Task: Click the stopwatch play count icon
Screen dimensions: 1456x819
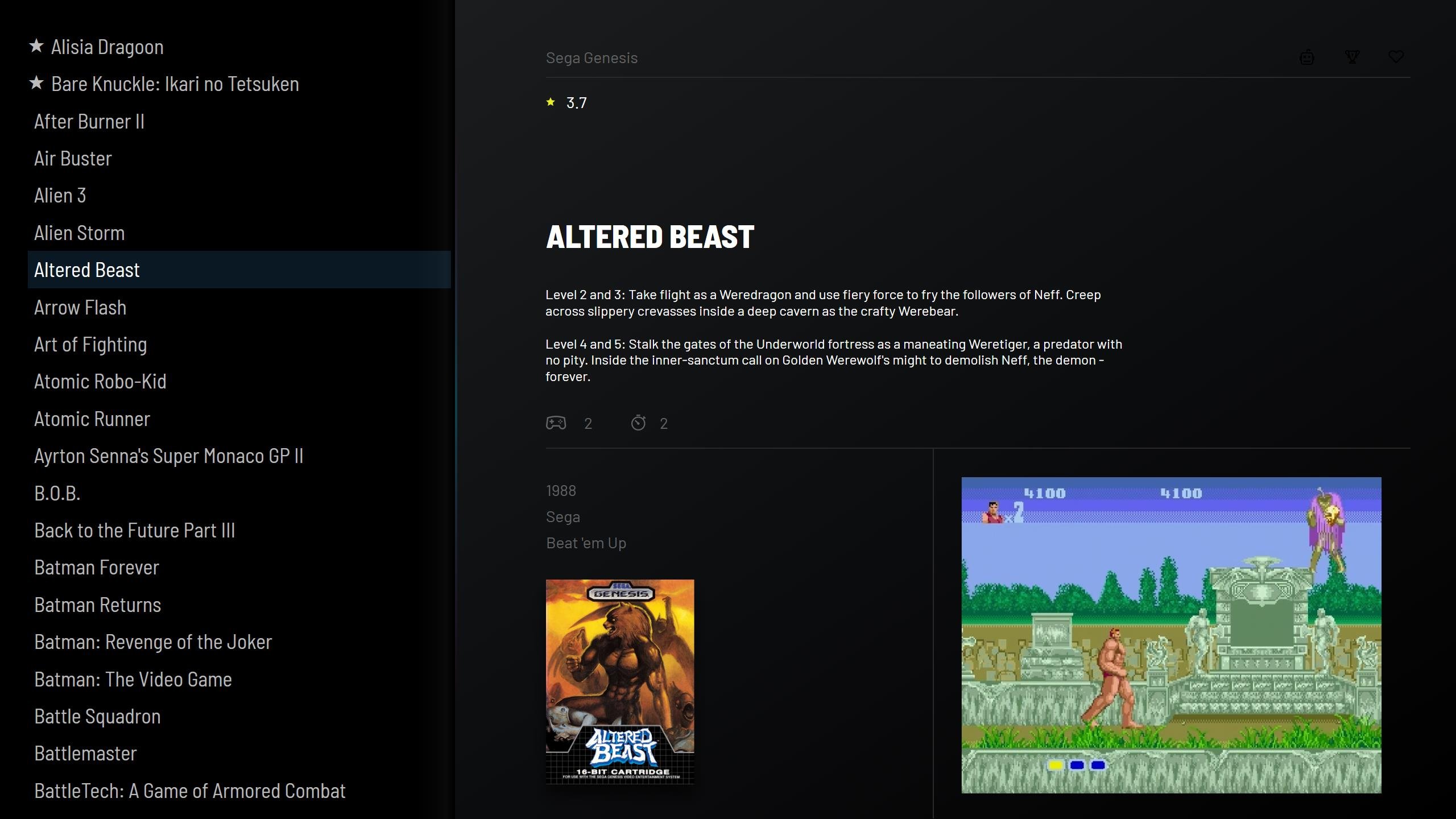Action: [638, 423]
